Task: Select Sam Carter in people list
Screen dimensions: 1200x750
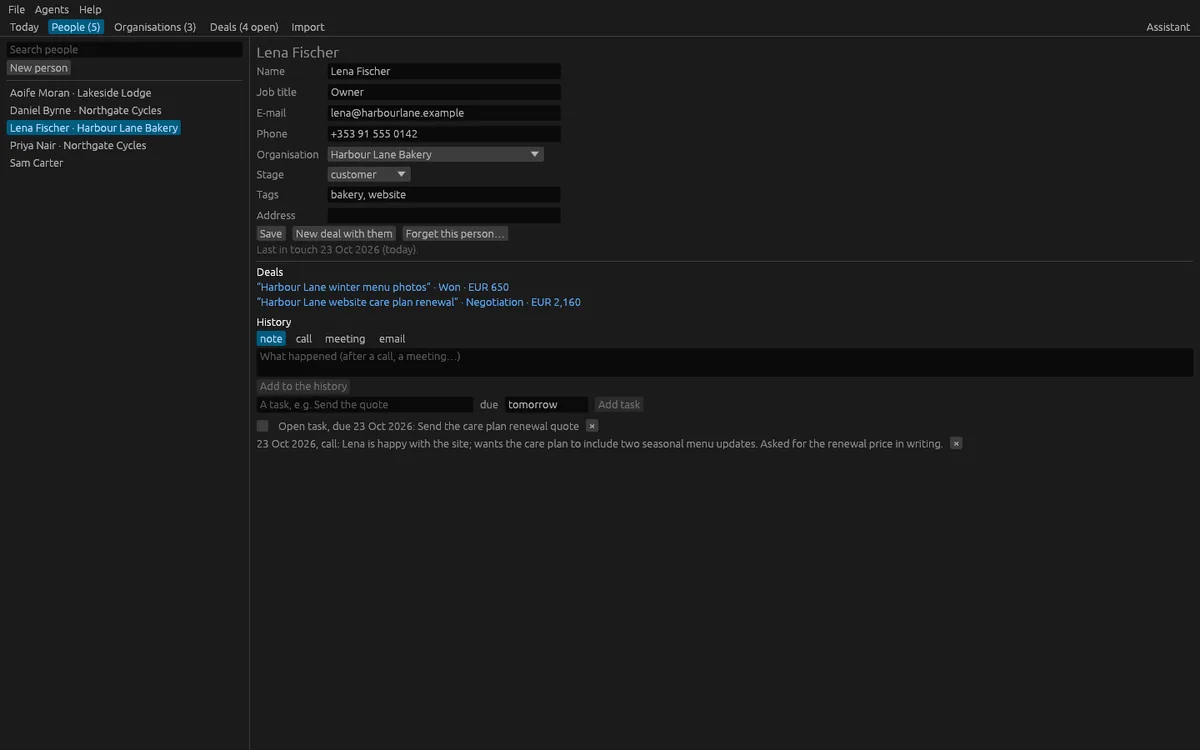Action: tap(37, 163)
